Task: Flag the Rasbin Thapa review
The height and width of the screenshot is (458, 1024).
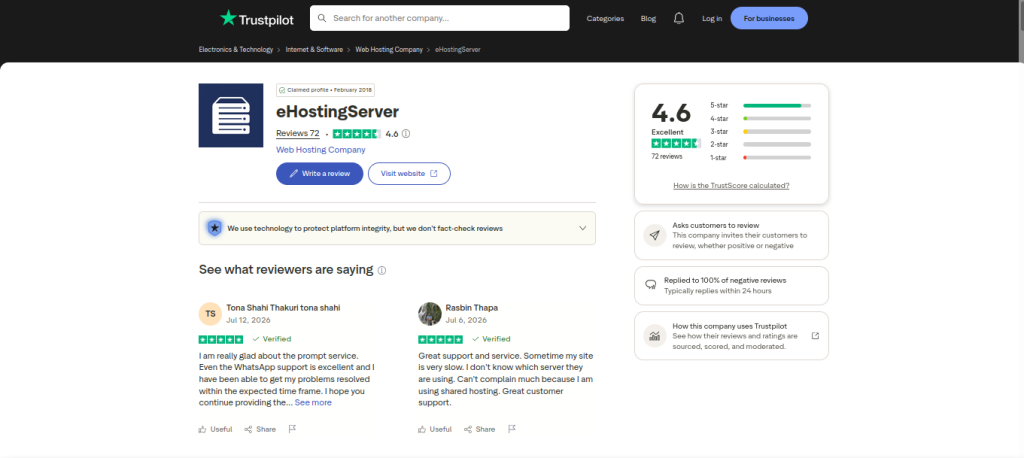Action: tap(512, 429)
